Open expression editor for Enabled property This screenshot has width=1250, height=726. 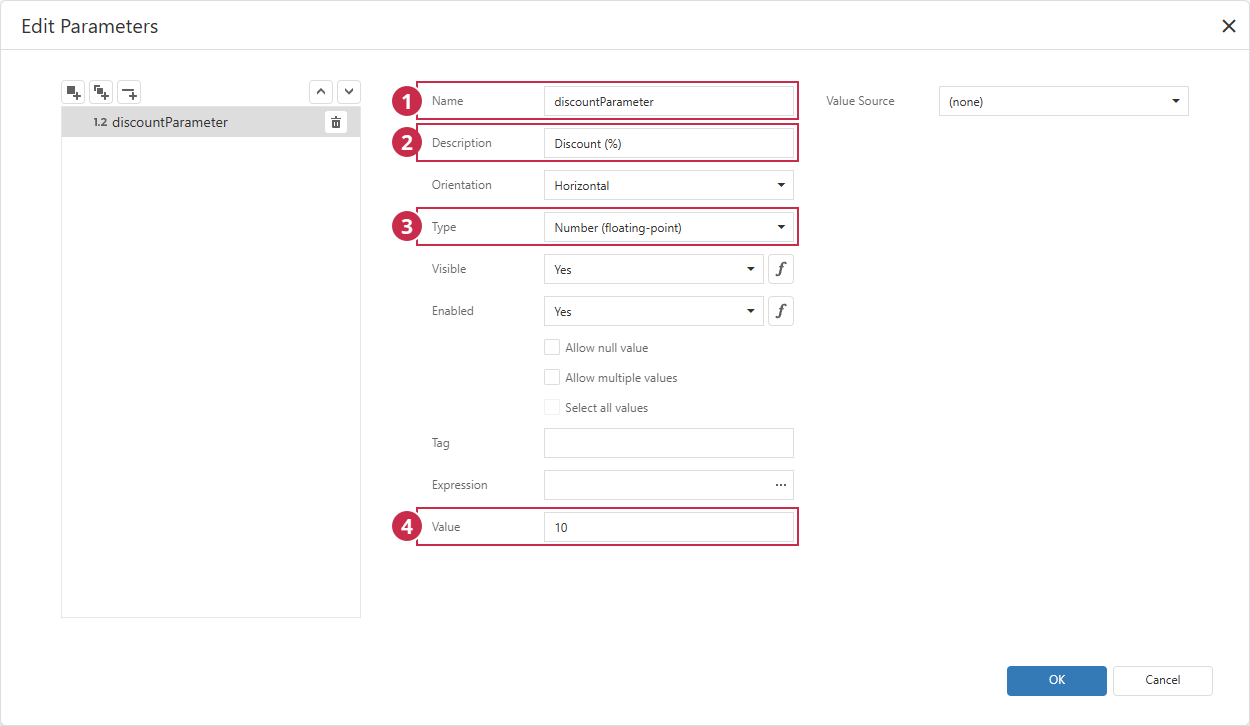pyautogui.click(x=781, y=311)
